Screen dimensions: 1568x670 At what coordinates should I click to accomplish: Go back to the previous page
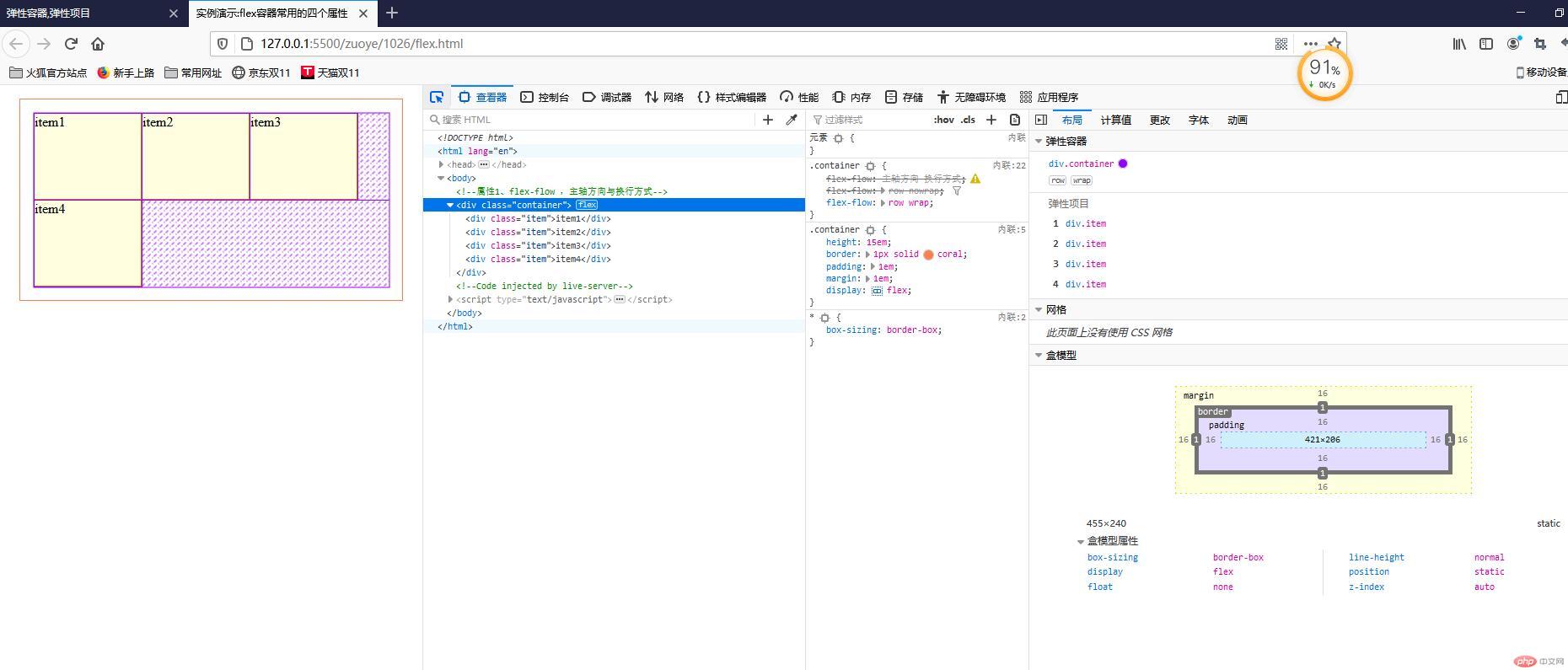[x=16, y=44]
